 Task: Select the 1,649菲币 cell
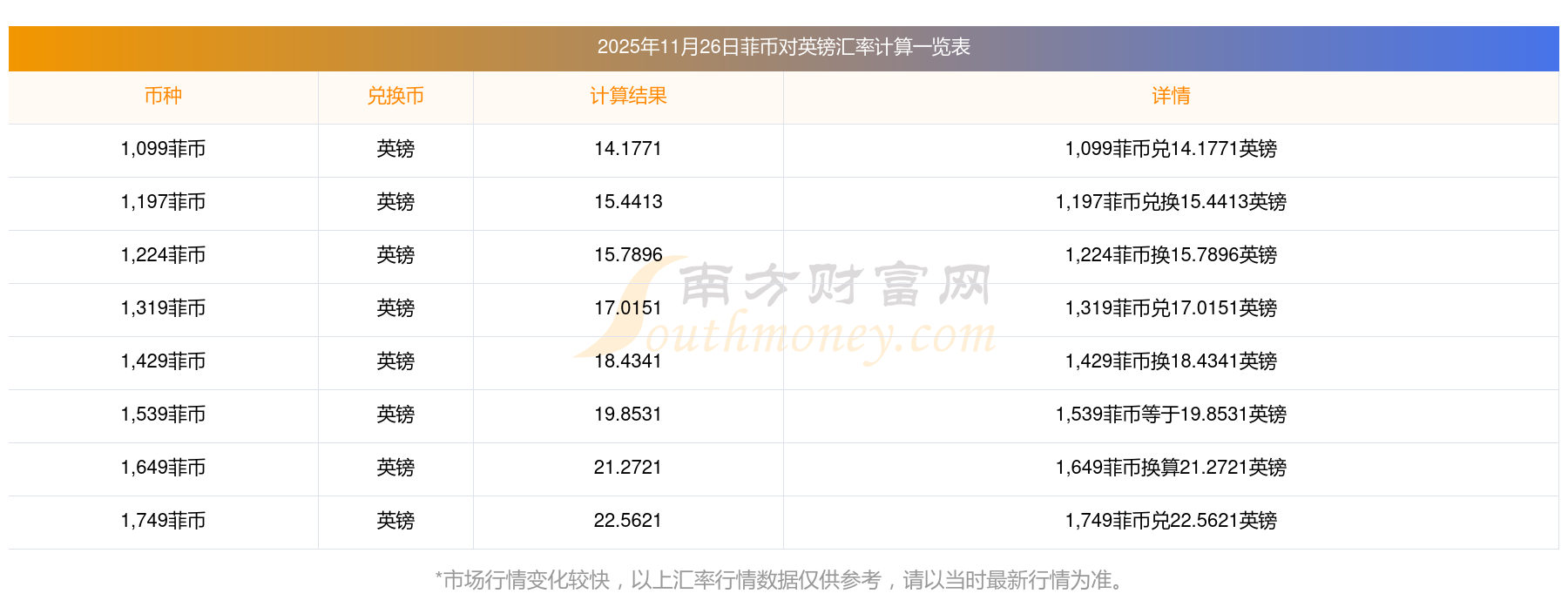pos(163,468)
